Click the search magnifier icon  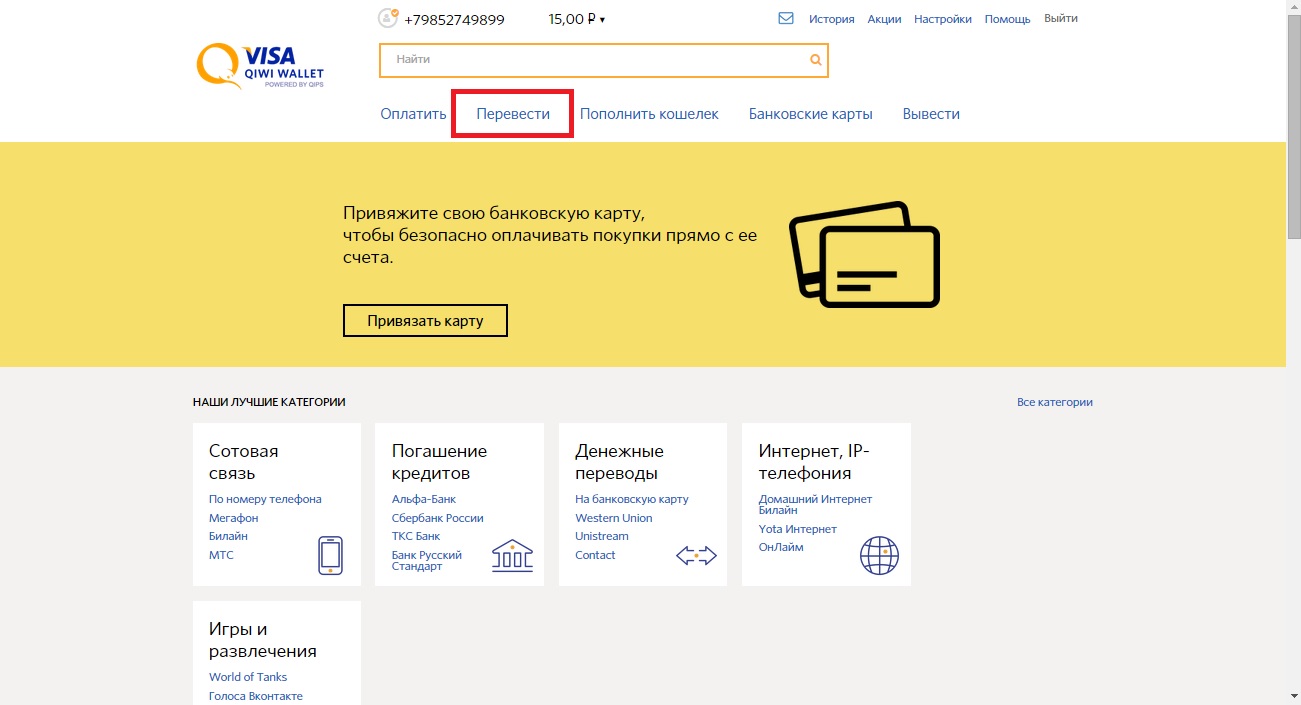[816, 60]
